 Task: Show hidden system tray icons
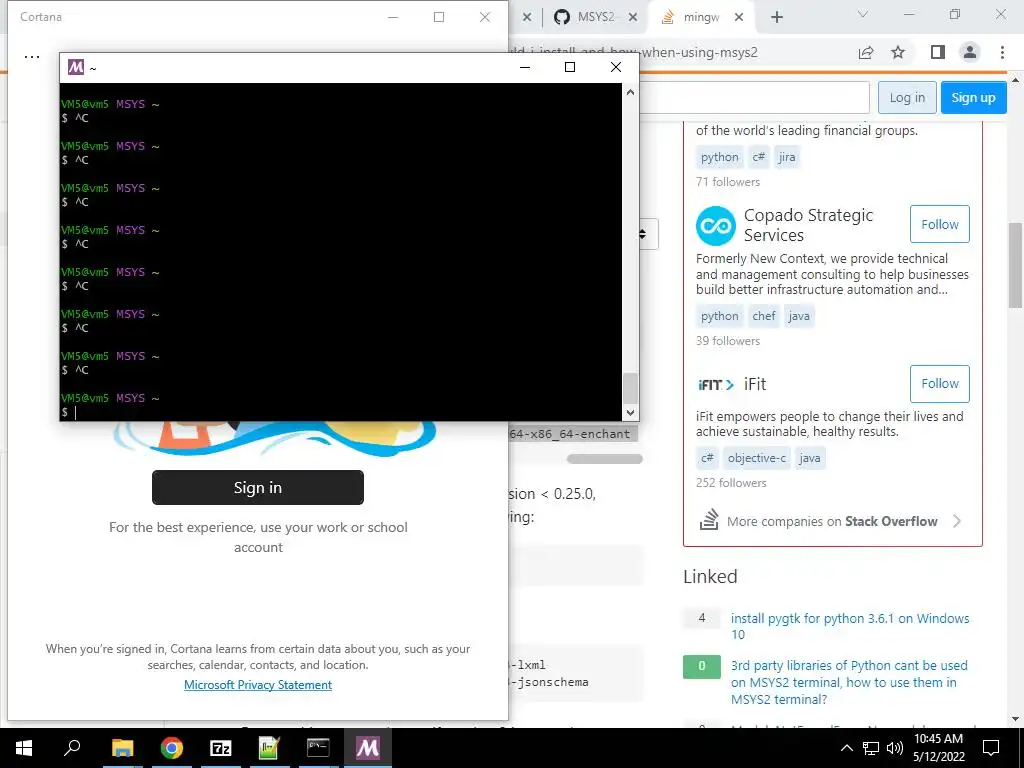(x=846, y=748)
